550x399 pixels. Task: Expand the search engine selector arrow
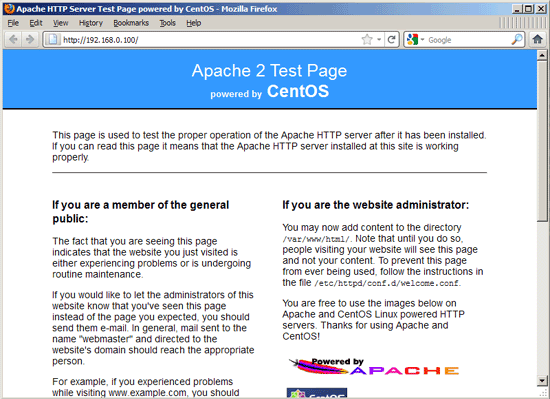[x=422, y=40]
